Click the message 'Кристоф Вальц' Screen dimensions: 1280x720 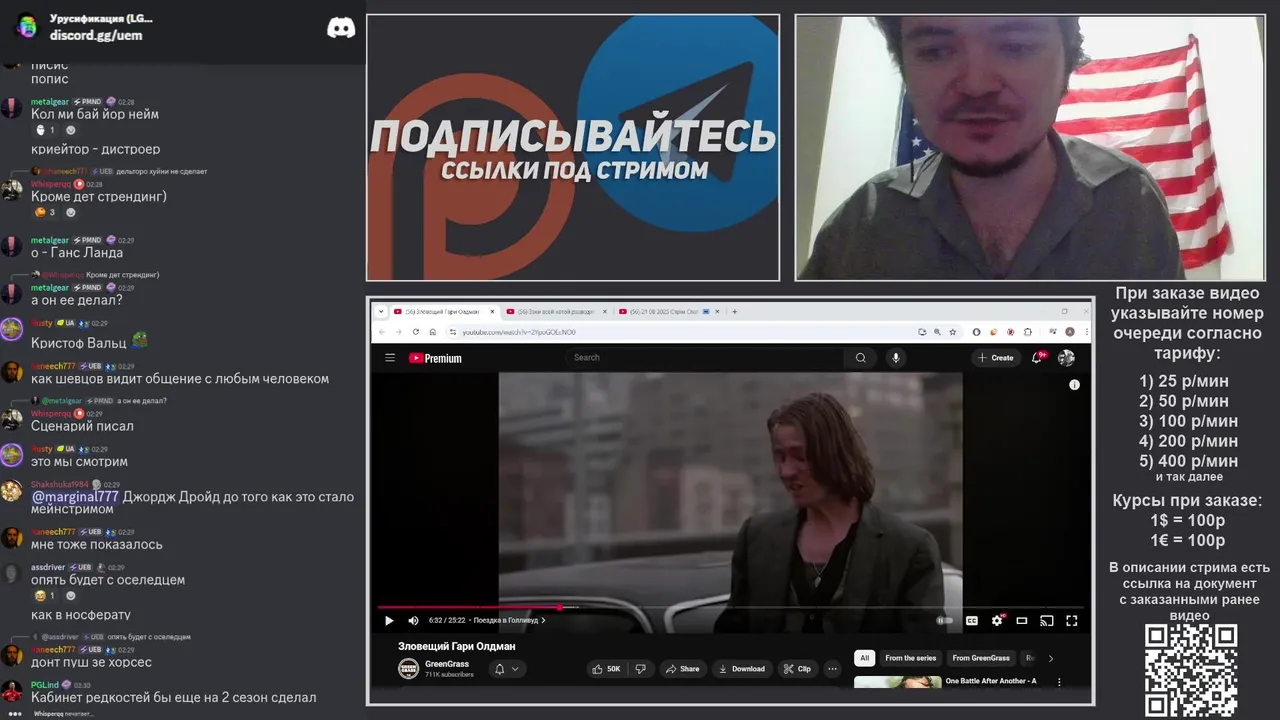79,343
